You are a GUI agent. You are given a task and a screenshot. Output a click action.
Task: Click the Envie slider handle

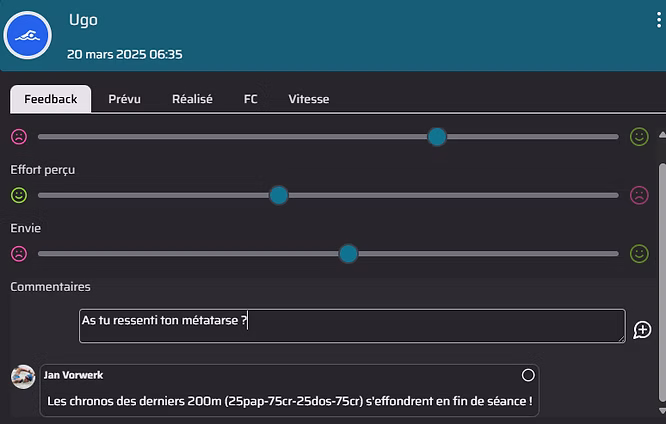[x=348, y=254]
